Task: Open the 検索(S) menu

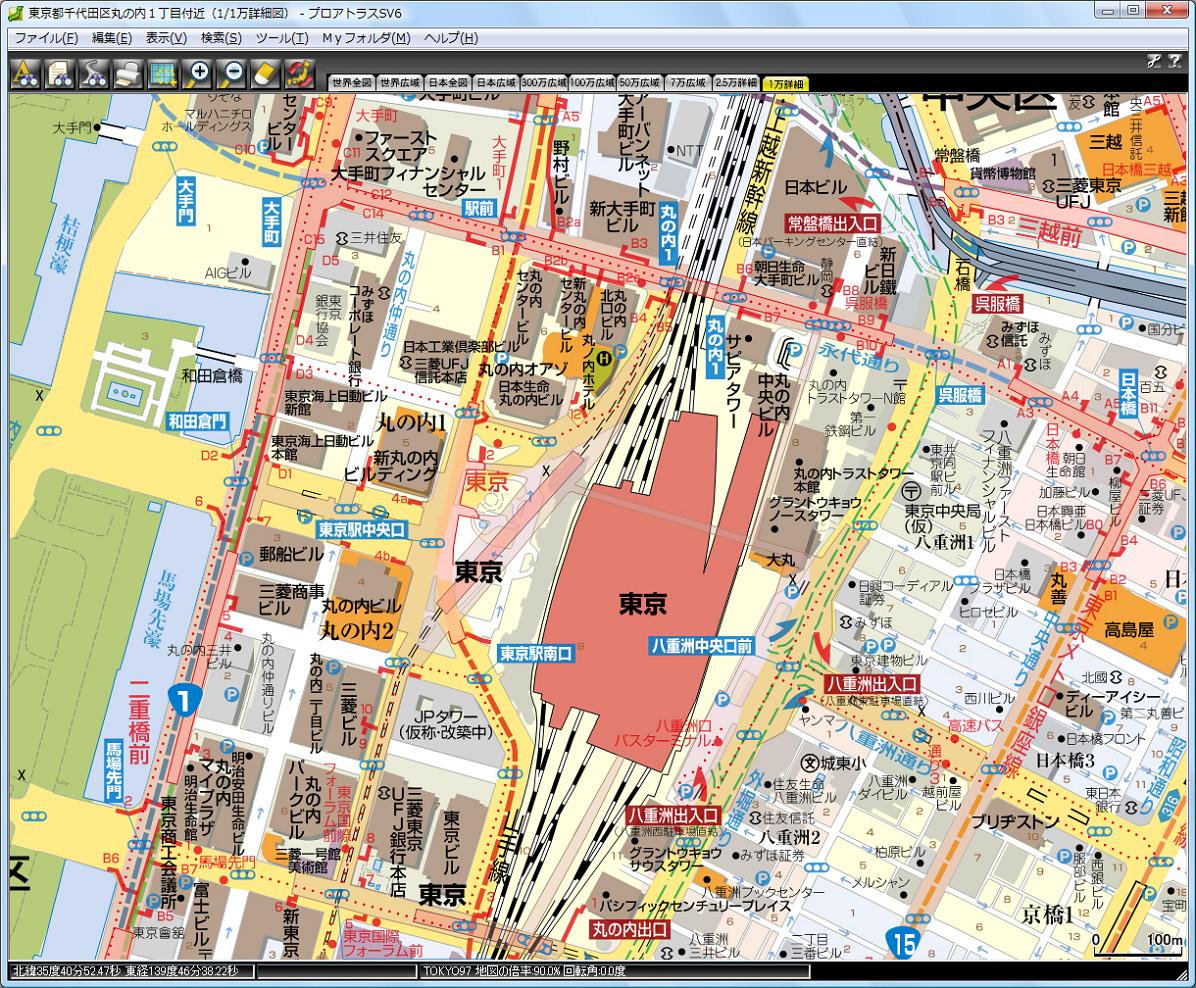Action: 220,38
